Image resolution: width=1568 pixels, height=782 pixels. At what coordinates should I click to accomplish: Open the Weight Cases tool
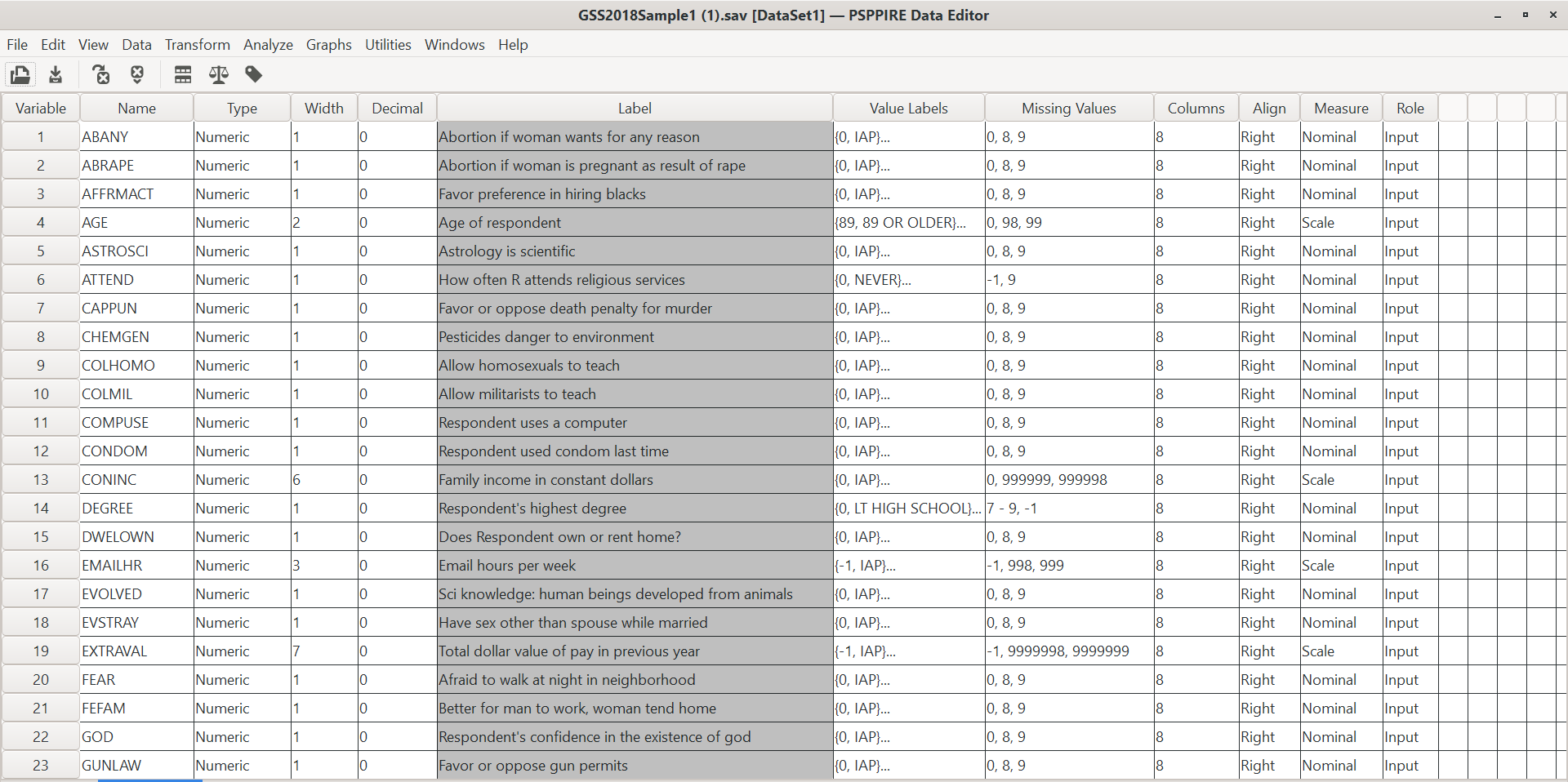click(x=218, y=74)
